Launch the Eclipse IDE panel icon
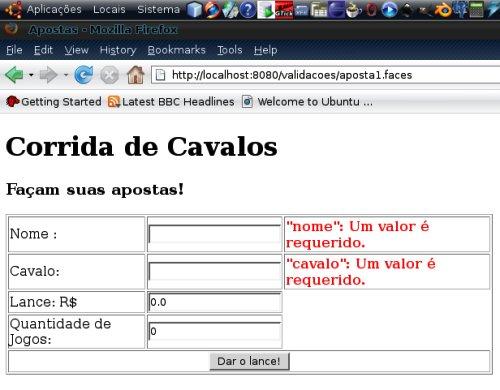This screenshot has height=390, width=500. point(337,9)
